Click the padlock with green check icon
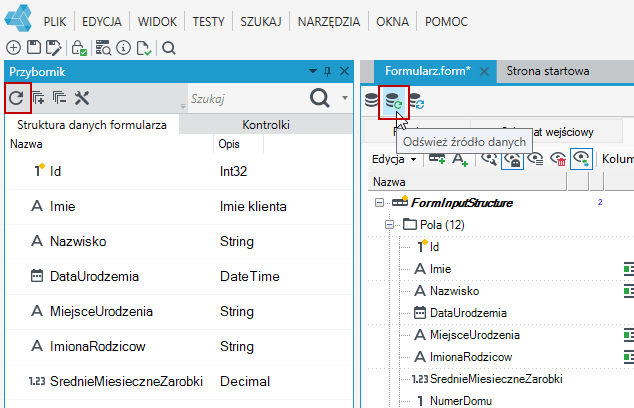Screen dimensions: 634x408 click(79, 48)
